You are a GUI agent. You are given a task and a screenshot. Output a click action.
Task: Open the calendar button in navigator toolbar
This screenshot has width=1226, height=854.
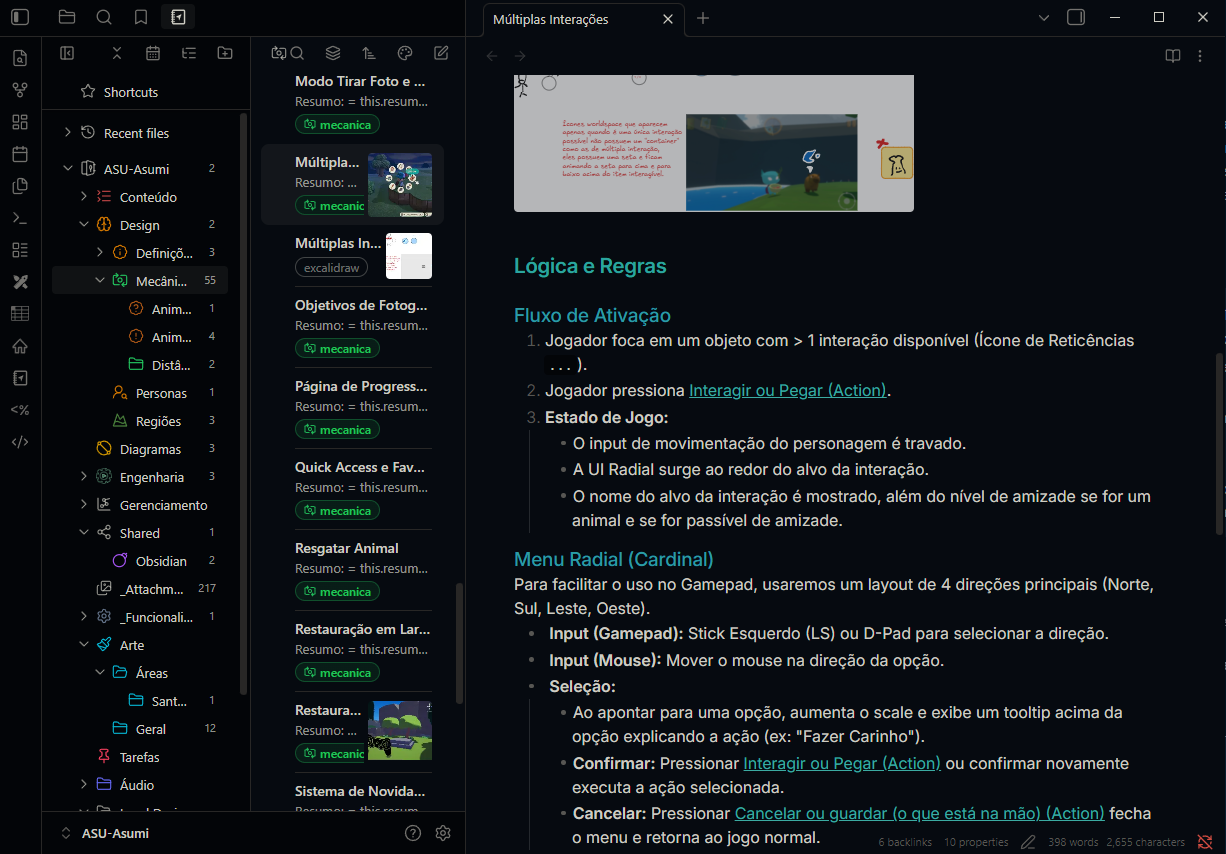pos(153,53)
